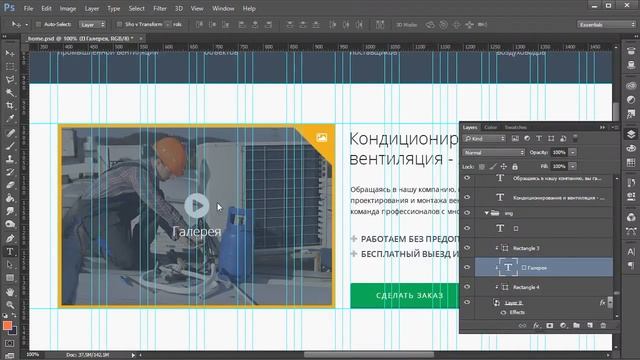Open layer style fx menu at panel bottom
Screen dimensions: 640x360
[x=536, y=325]
